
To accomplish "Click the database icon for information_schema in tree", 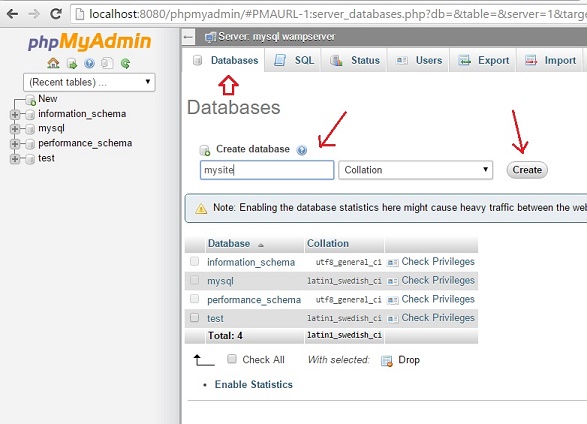I will (30, 114).
